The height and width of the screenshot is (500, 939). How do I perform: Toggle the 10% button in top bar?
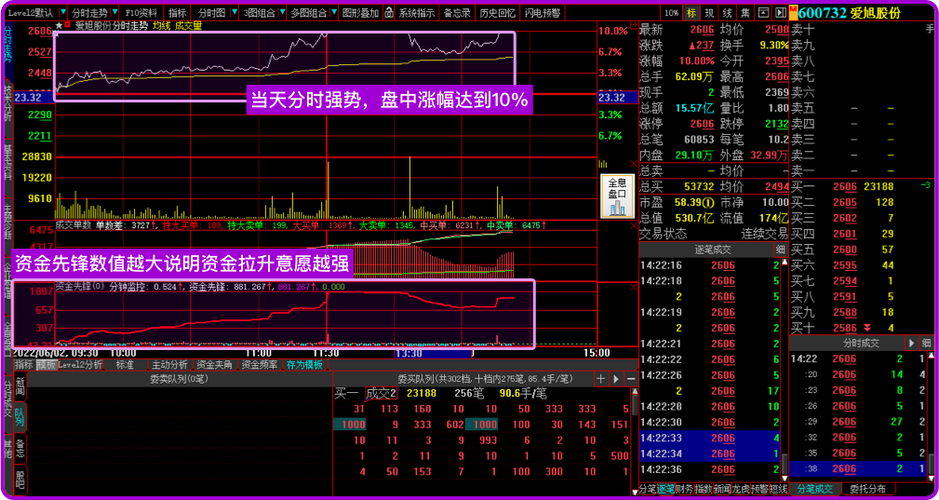pyautogui.click(x=670, y=13)
